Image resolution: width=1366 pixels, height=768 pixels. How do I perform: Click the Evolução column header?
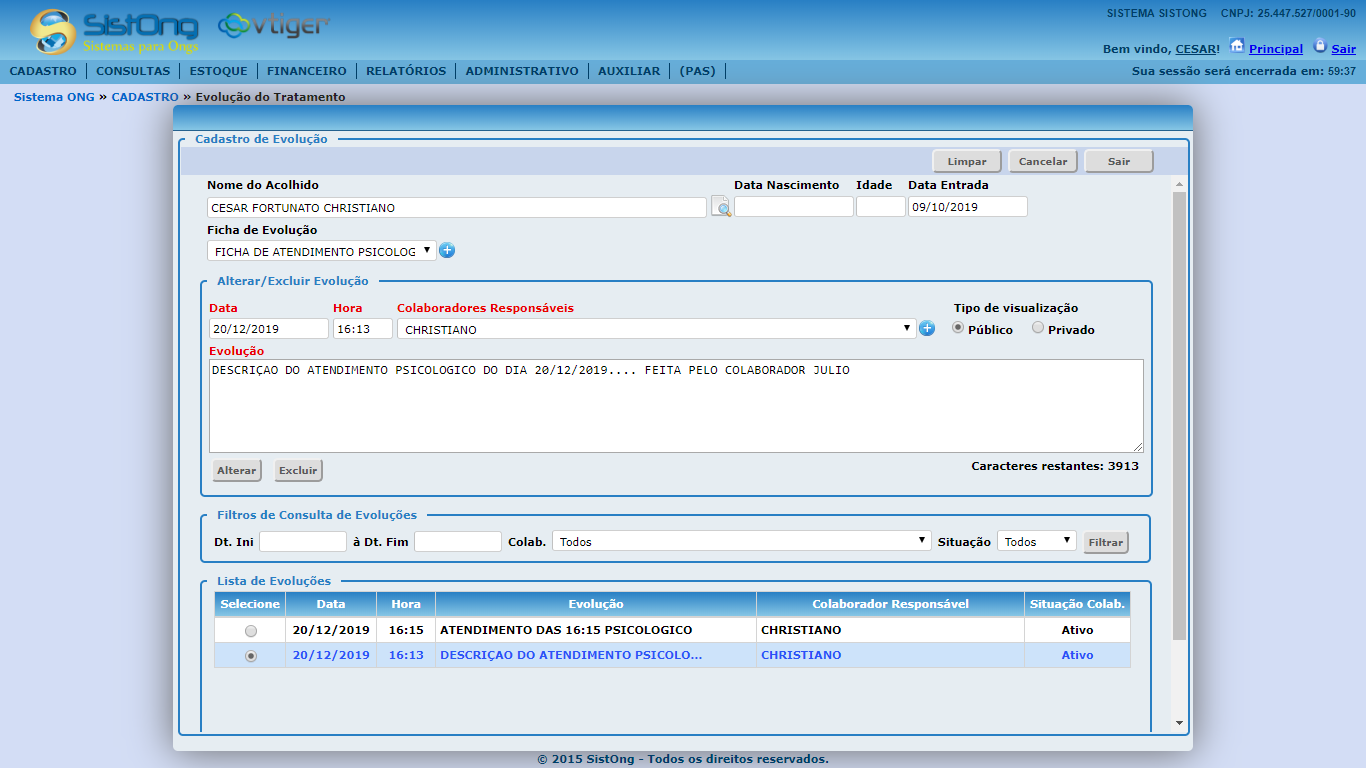tap(596, 604)
